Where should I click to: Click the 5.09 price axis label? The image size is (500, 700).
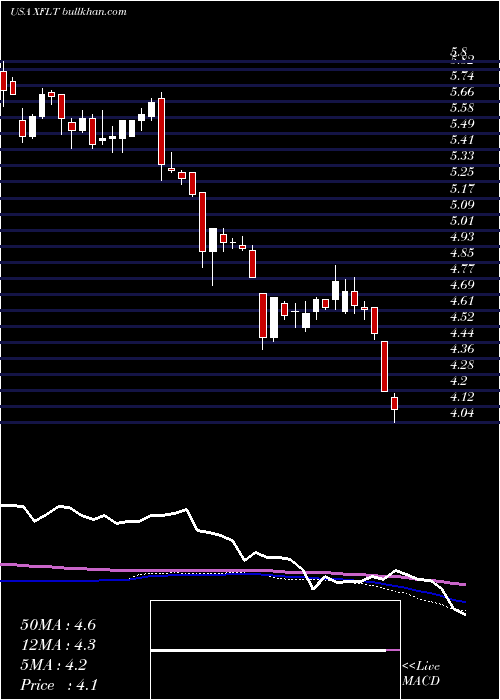coord(462,205)
